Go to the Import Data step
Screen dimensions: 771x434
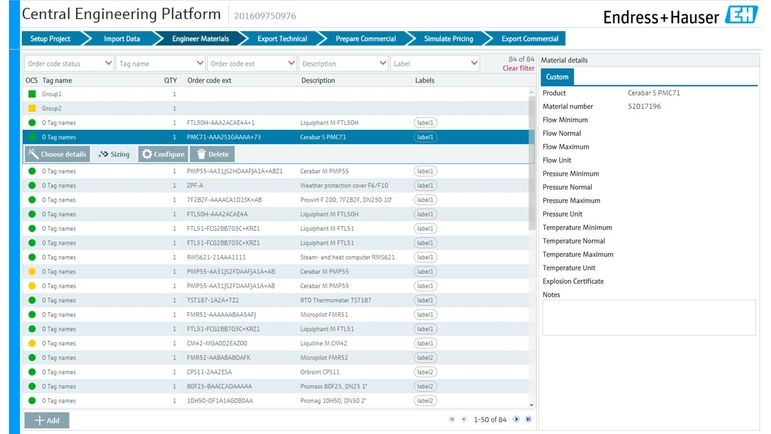pos(121,39)
